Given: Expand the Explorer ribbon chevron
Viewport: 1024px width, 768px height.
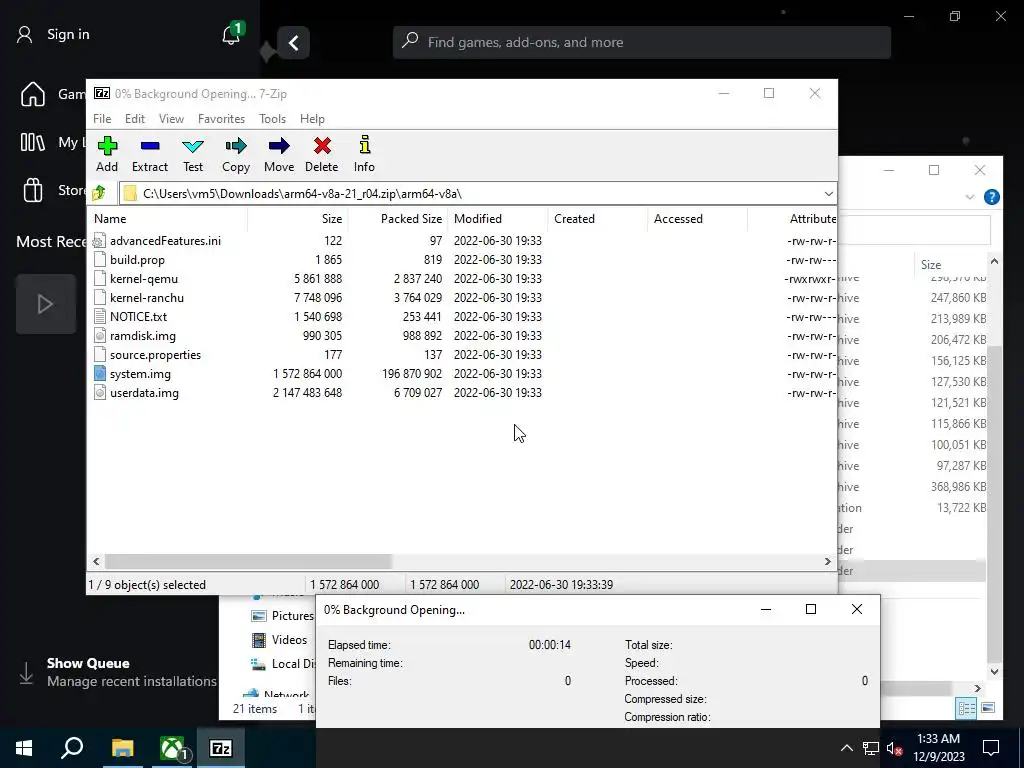Looking at the screenshot, I should 970,197.
